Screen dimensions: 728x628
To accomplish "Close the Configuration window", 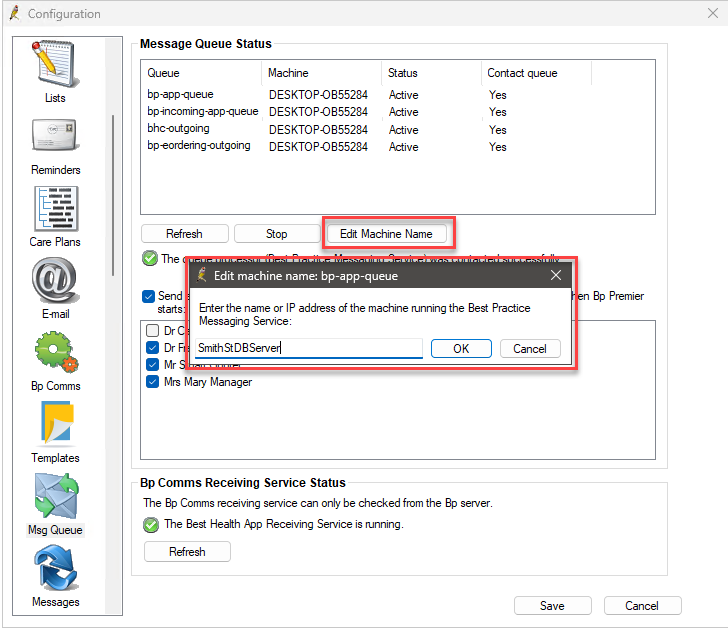I will [x=713, y=13].
